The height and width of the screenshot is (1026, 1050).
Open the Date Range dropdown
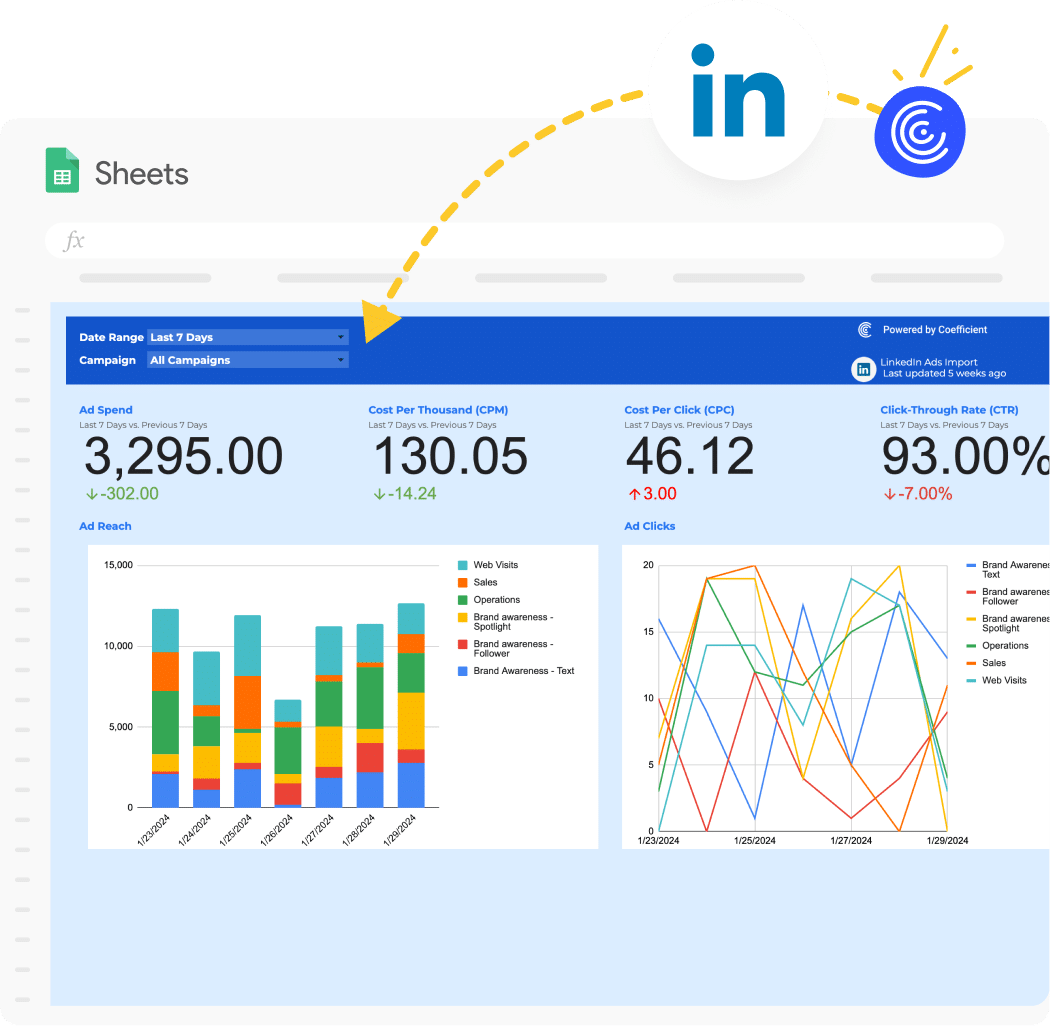pyautogui.click(x=247, y=337)
